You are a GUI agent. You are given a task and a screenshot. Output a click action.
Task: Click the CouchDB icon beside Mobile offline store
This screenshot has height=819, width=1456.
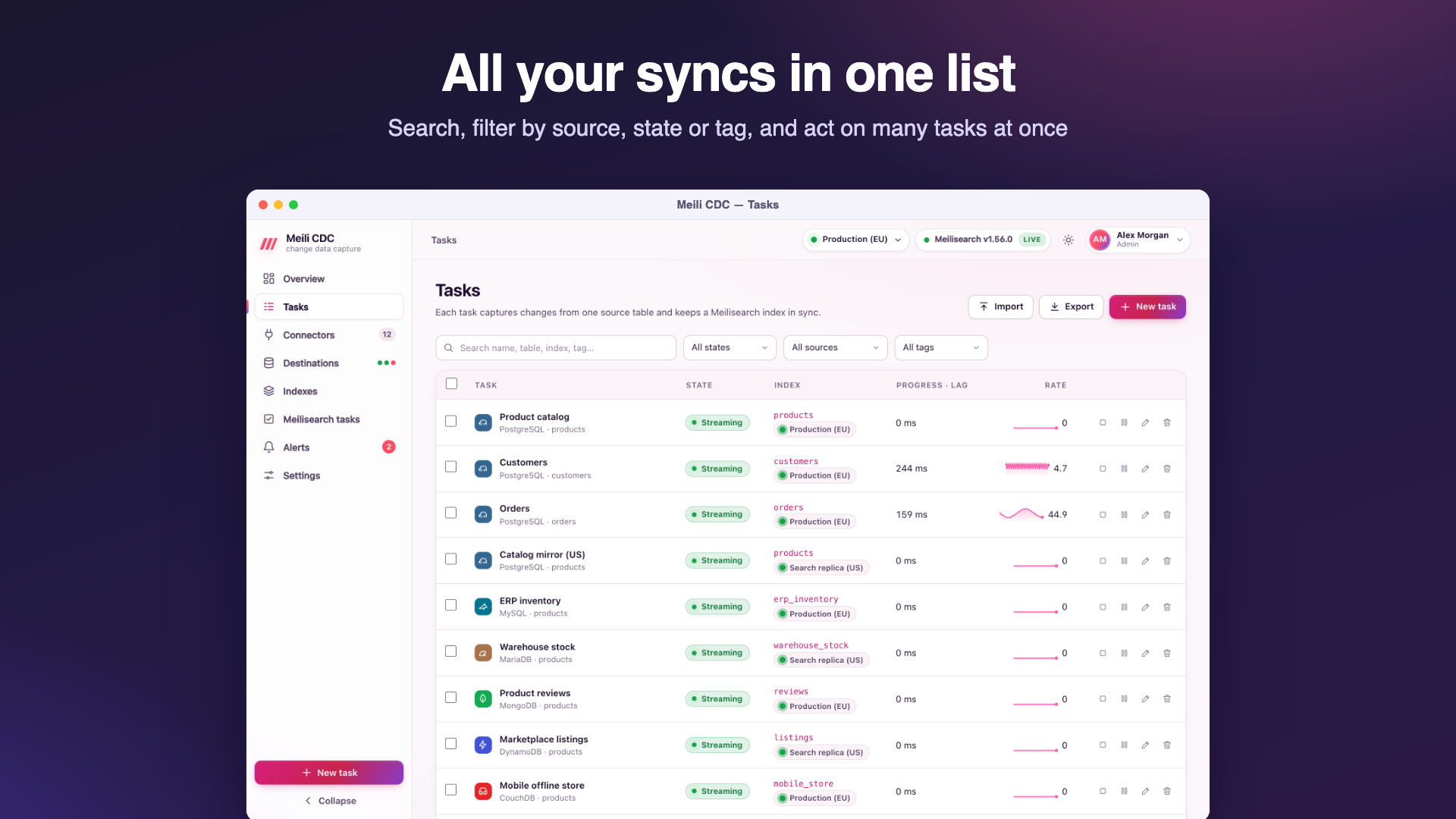pyautogui.click(x=483, y=792)
